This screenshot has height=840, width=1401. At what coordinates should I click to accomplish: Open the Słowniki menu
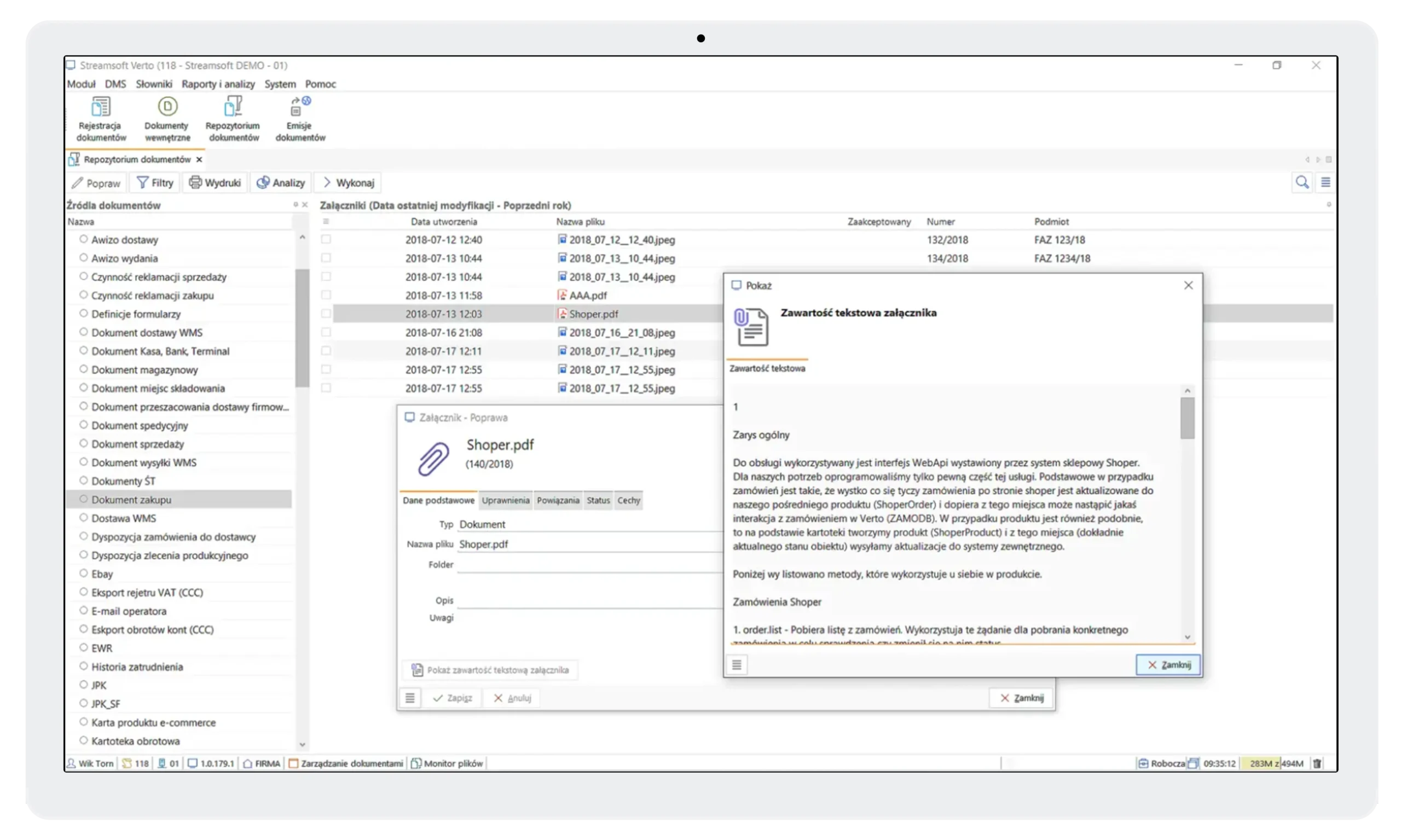[153, 84]
